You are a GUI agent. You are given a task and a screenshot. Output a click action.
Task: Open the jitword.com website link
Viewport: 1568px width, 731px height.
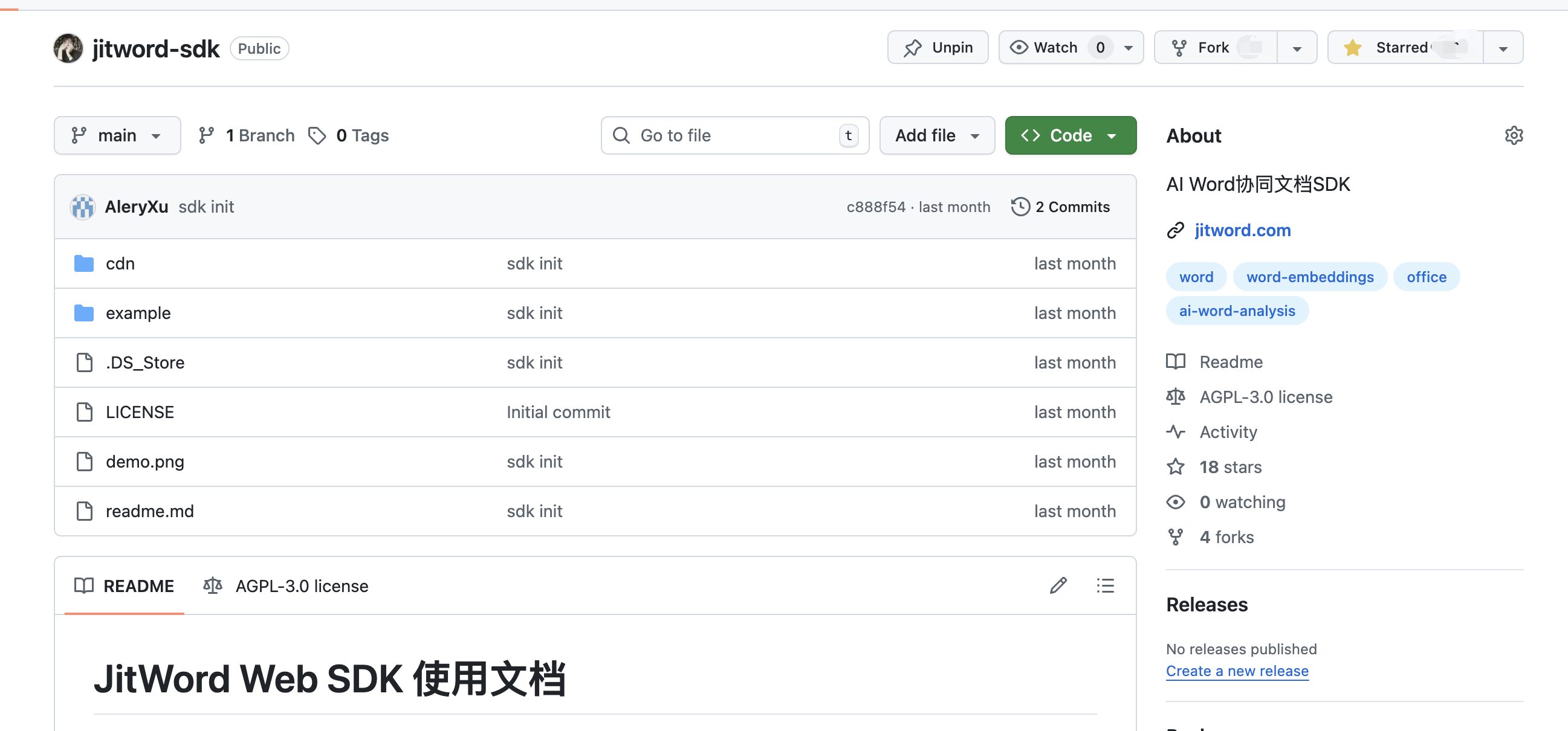point(1242,231)
